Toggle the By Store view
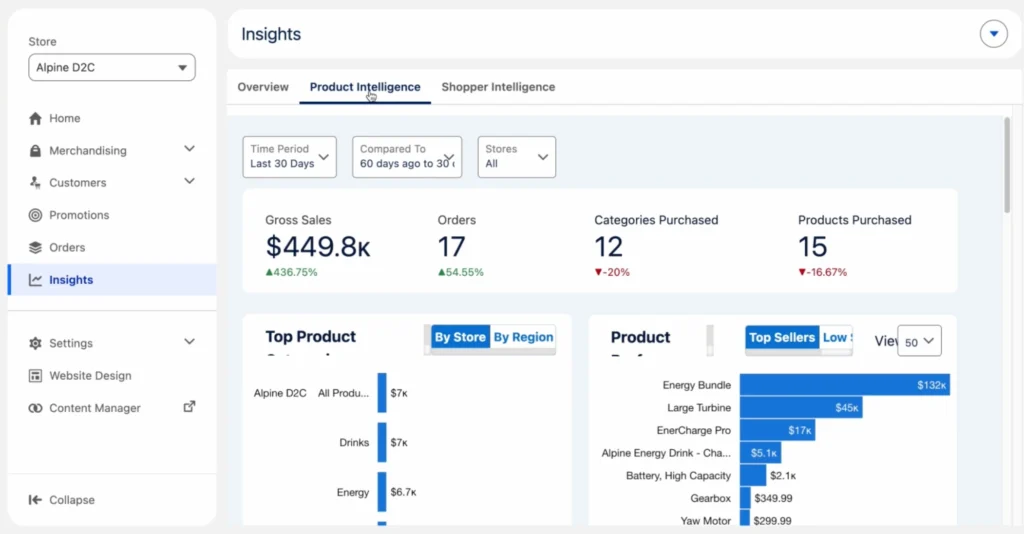The width and height of the screenshot is (1024, 534). [460, 337]
